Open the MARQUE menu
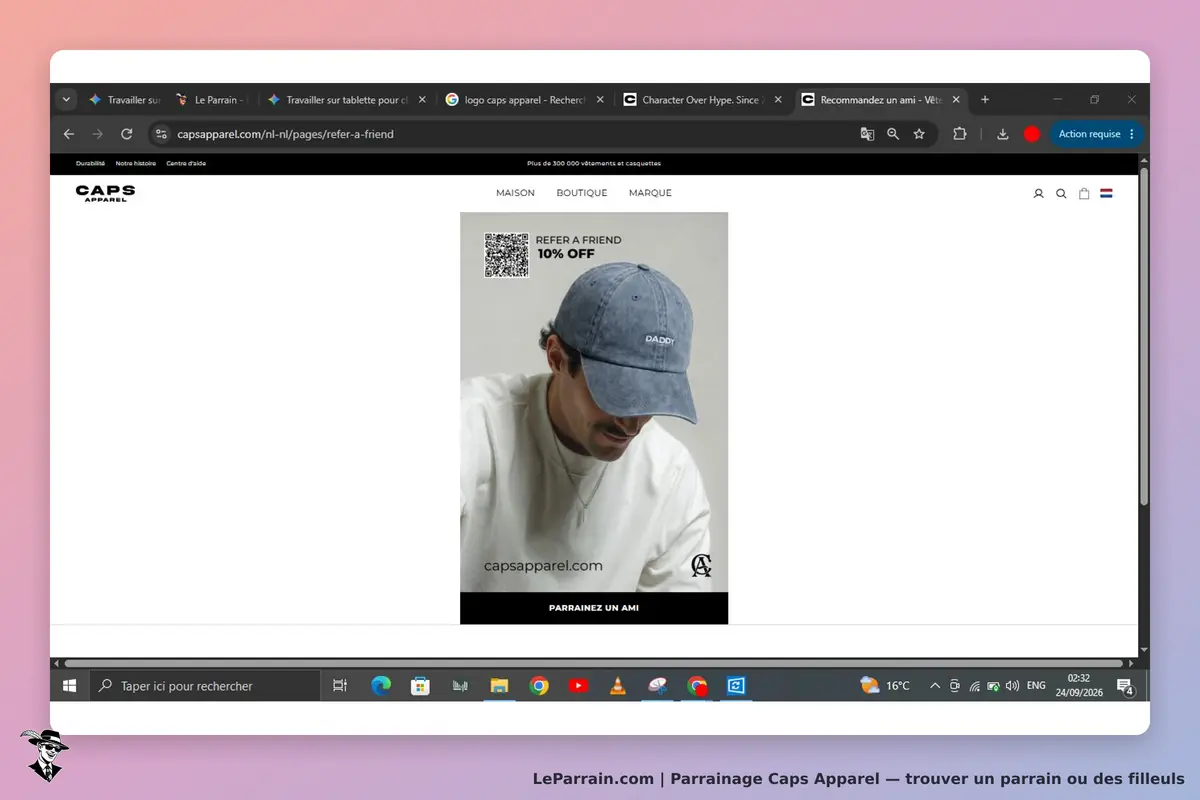 tap(650, 193)
